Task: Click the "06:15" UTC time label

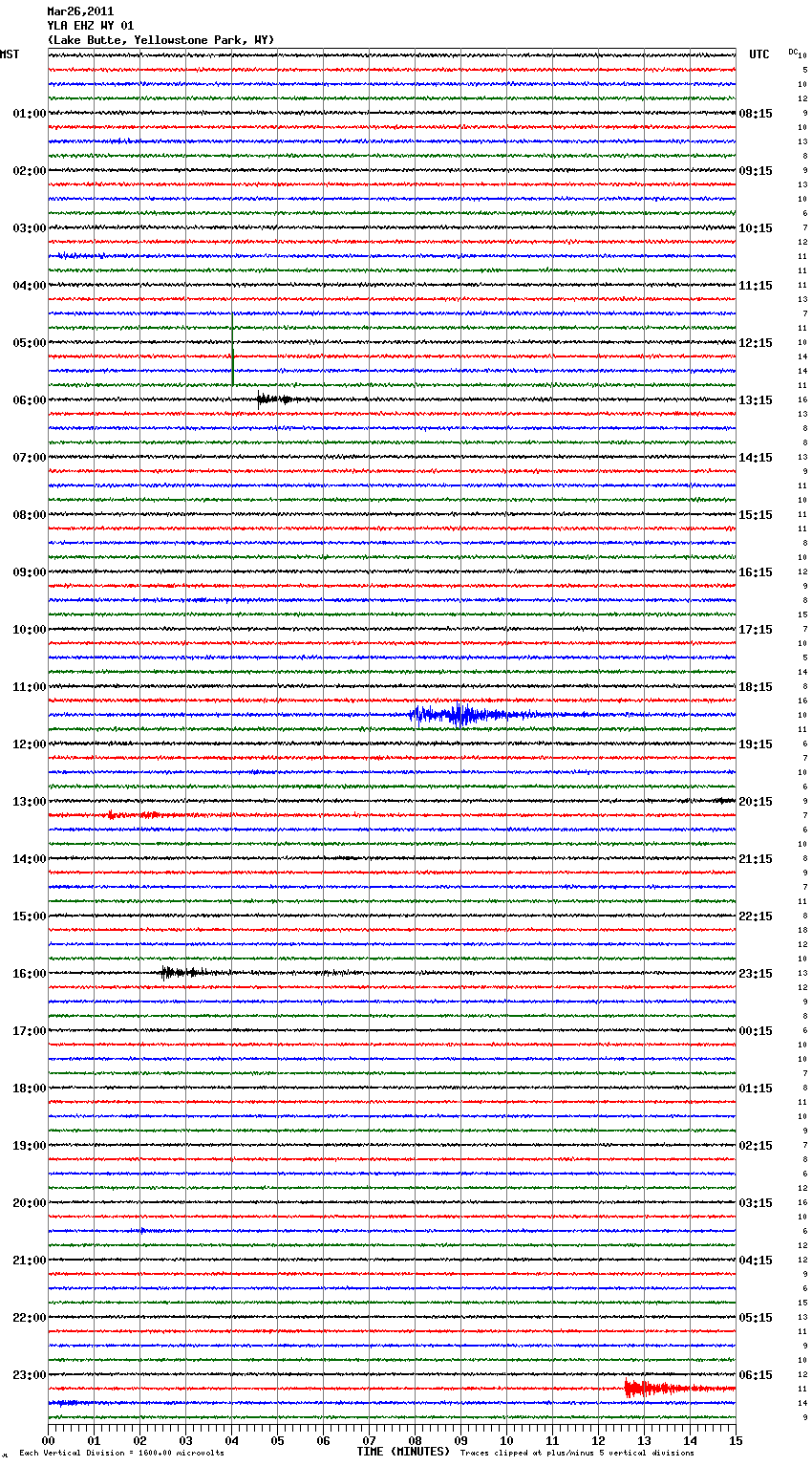Action: (x=756, y=1375)
